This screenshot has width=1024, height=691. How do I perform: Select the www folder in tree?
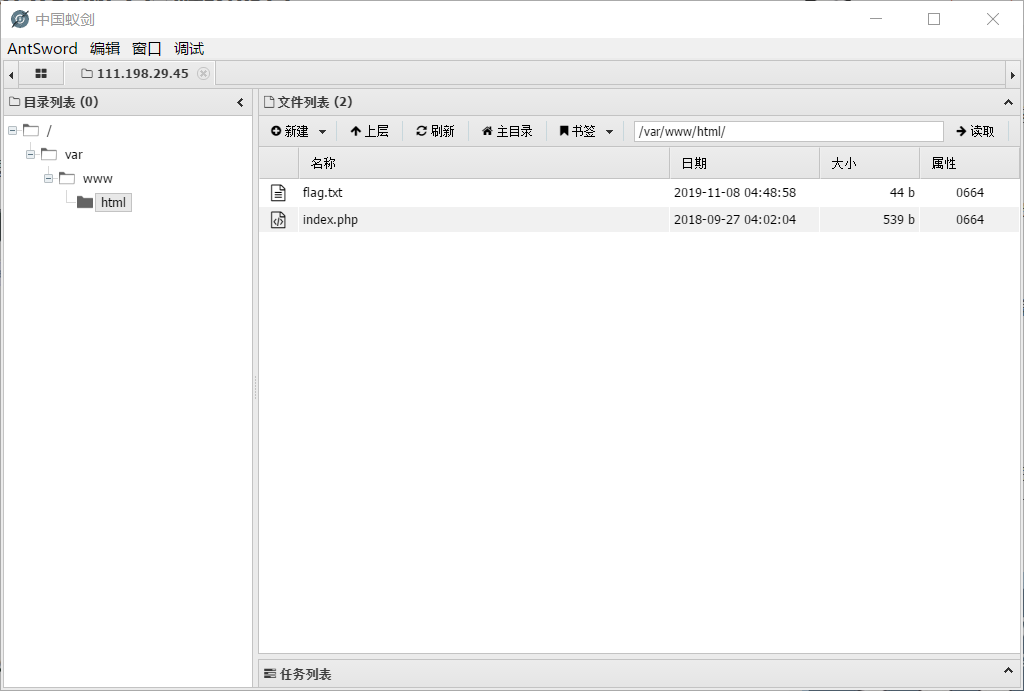tap(98, 178)
